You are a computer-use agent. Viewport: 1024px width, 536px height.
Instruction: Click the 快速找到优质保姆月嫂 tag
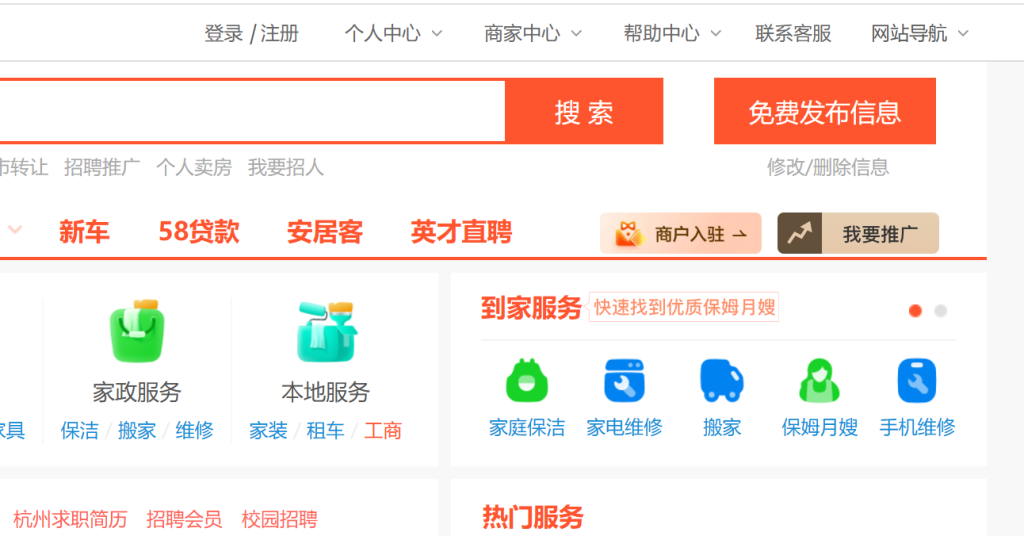684,307
